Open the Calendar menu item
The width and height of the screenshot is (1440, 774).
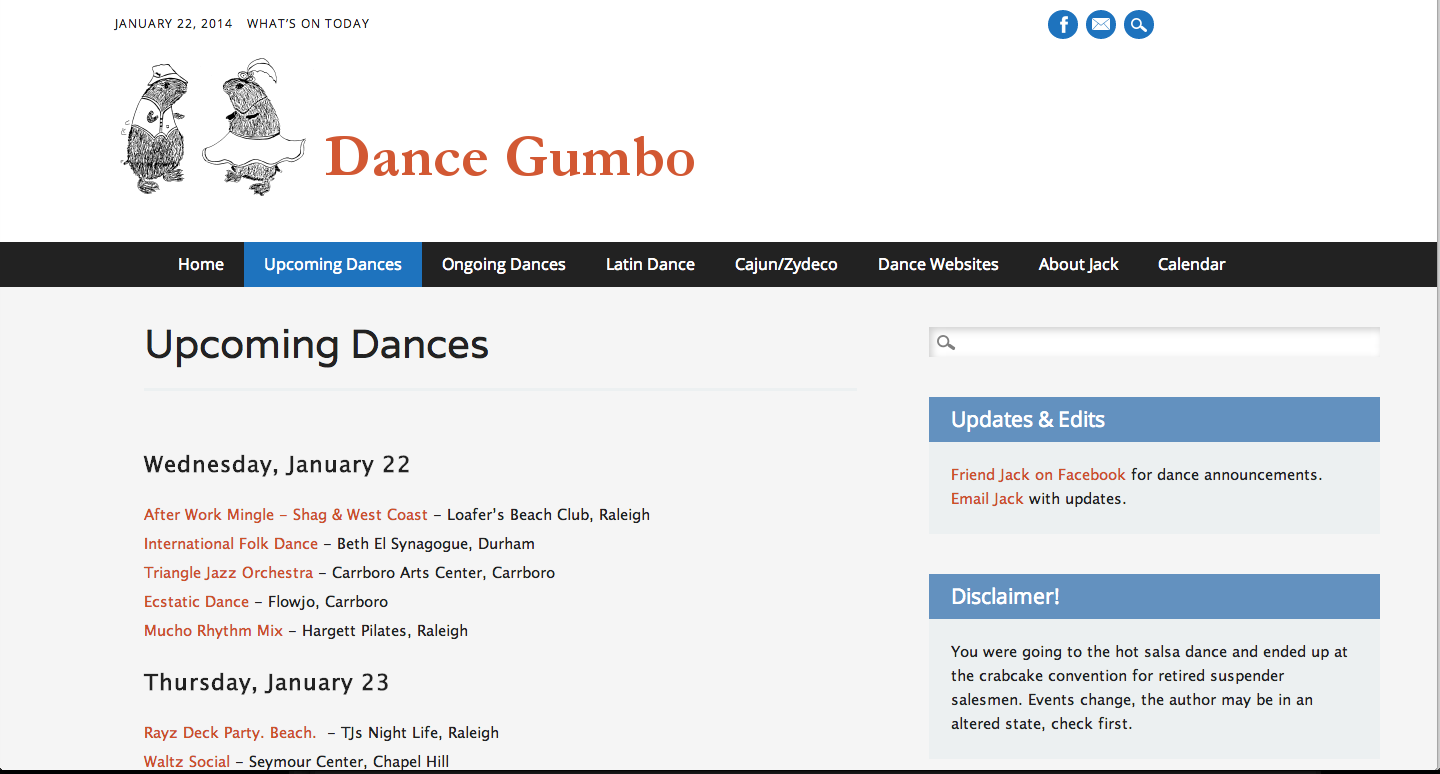click(1192, 264)
